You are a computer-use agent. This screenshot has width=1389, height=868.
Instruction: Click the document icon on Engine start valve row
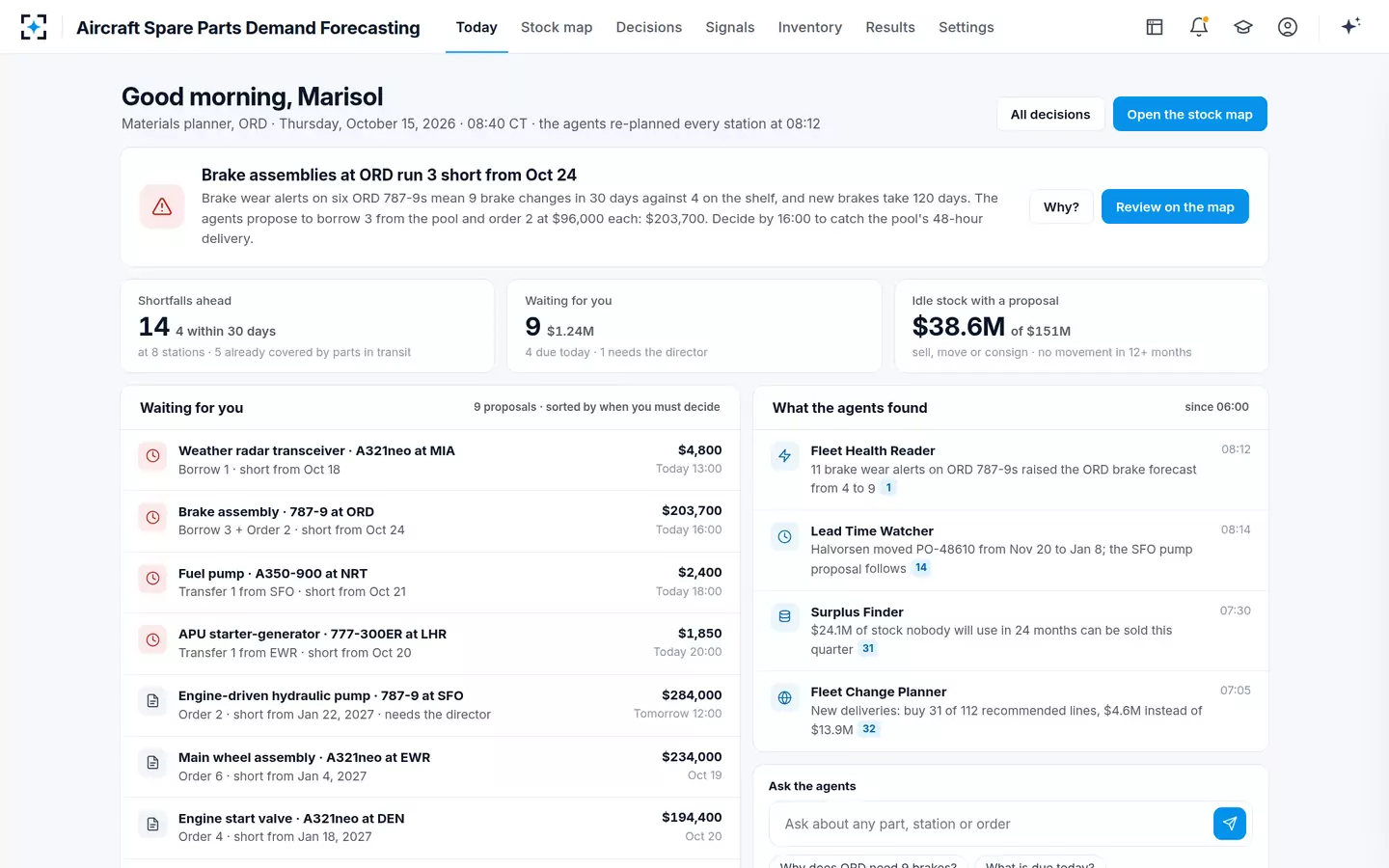tap(152, 825)
